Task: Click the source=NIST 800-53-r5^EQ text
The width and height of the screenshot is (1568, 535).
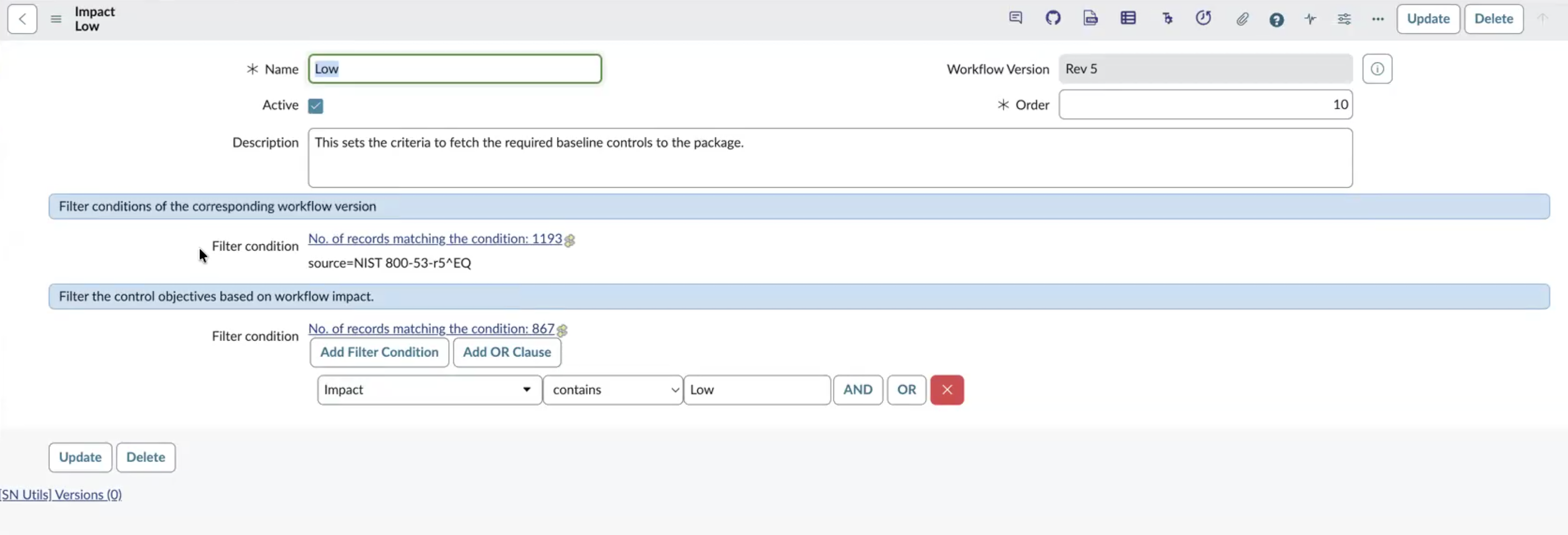Action: pyautogui.click(x=390, y=263)
